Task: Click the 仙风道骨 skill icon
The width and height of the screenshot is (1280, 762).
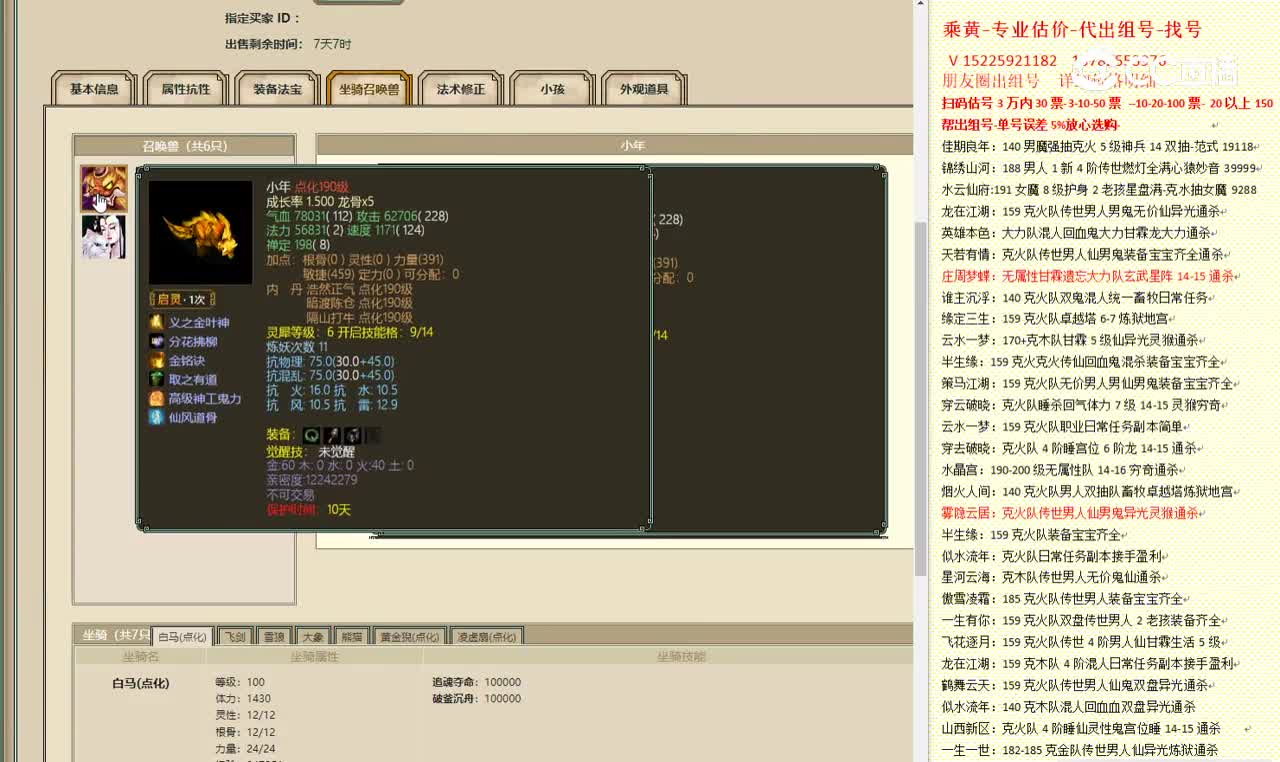Action: coord(156,417)
